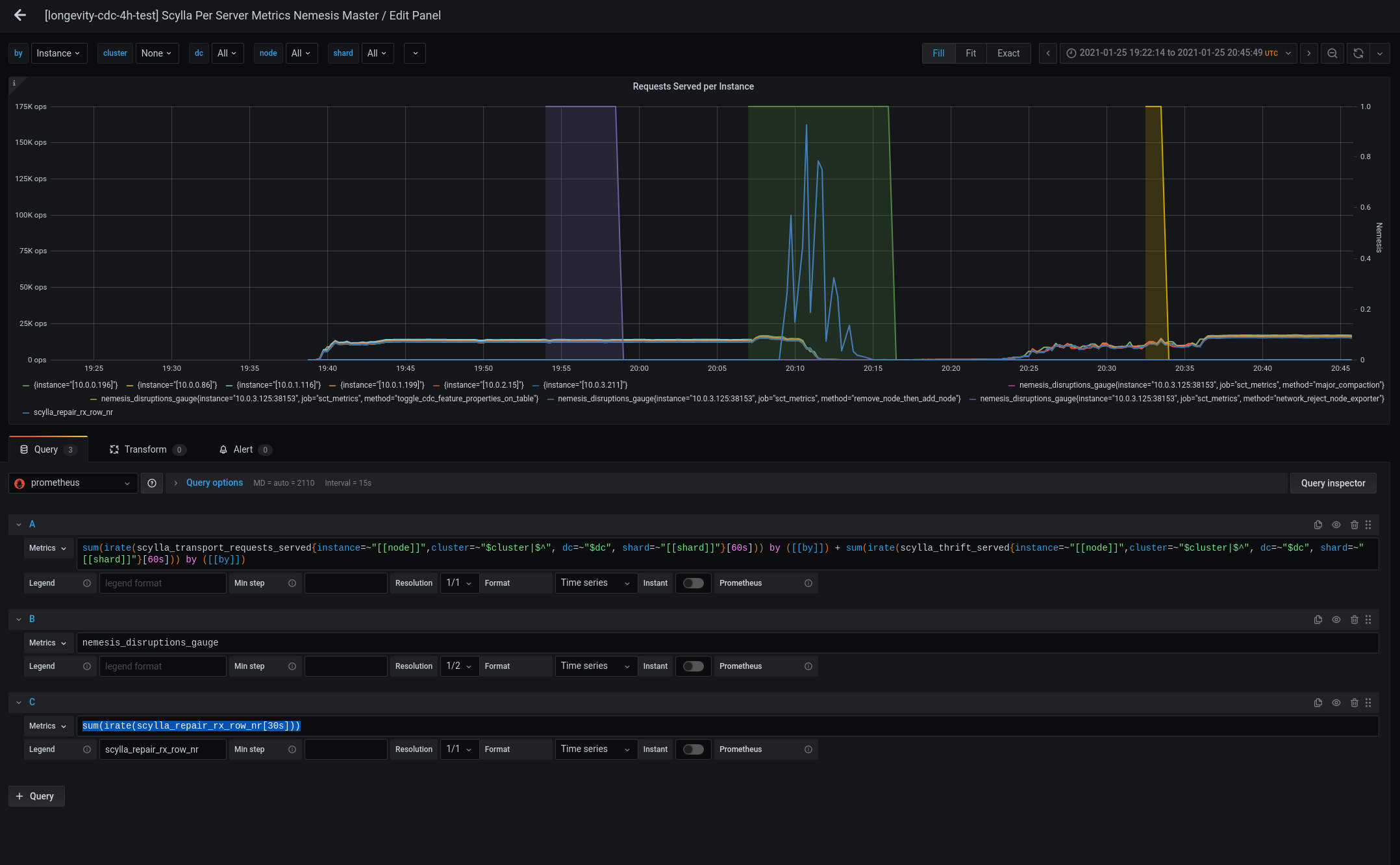Viewport: 1400px width, 865px height.
Task: Open Min step info icon for query C
Action: click(292, 749)
